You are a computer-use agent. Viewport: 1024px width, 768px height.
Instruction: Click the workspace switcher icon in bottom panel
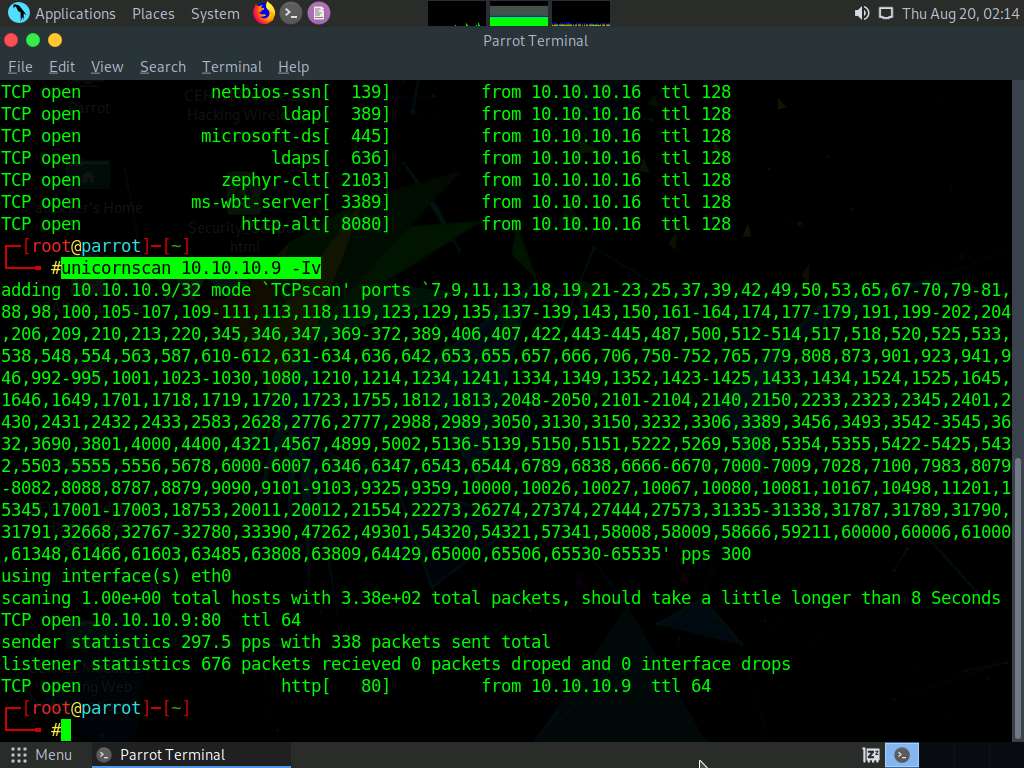pyautogui.click(x=871, y=755)
